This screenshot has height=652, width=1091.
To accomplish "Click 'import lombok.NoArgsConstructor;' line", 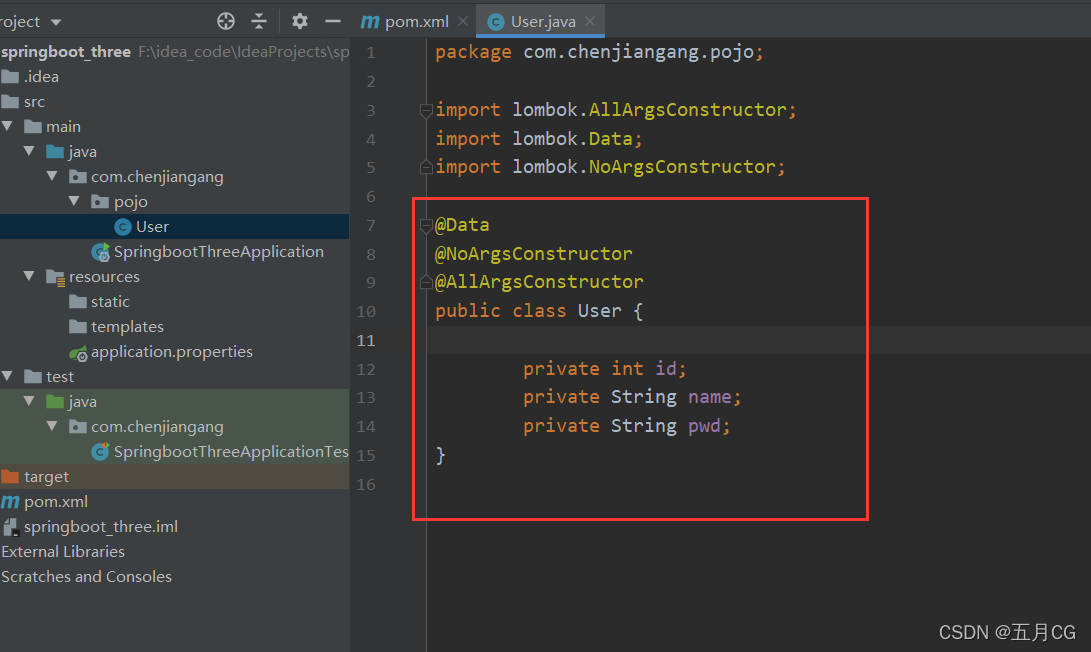I will click(x=610, y=167).
